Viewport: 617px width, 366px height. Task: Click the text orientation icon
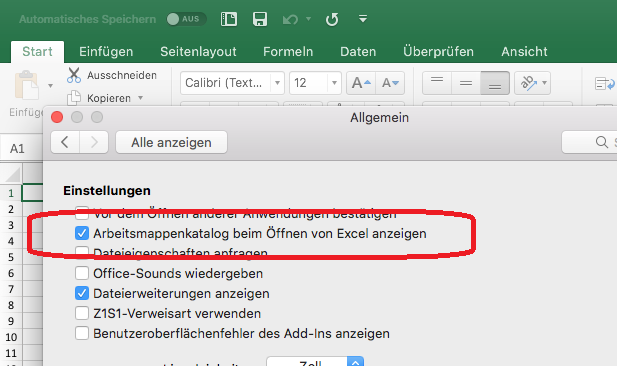pos(528,83)
